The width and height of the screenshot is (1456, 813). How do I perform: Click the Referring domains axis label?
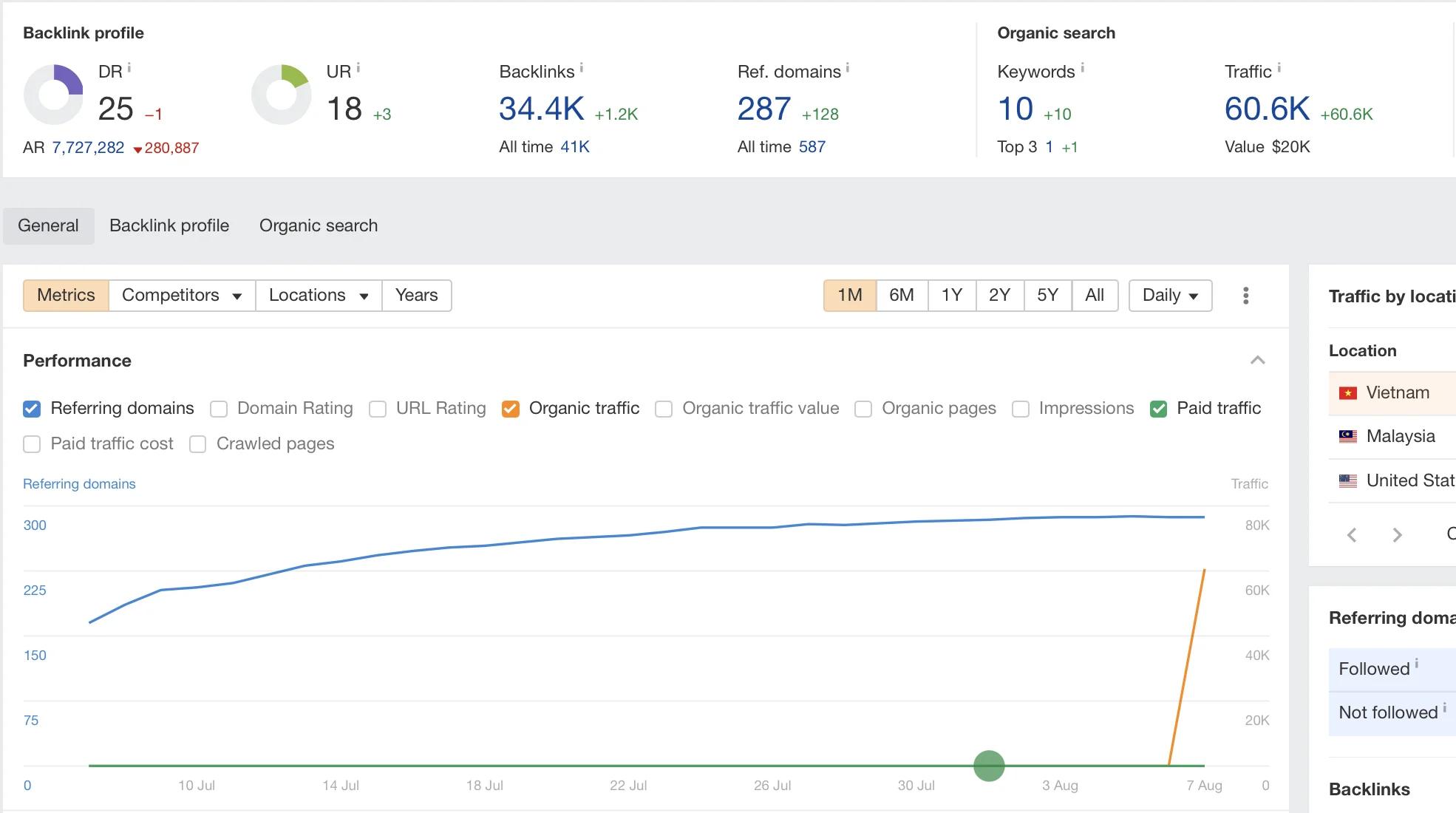click(79, 484)
